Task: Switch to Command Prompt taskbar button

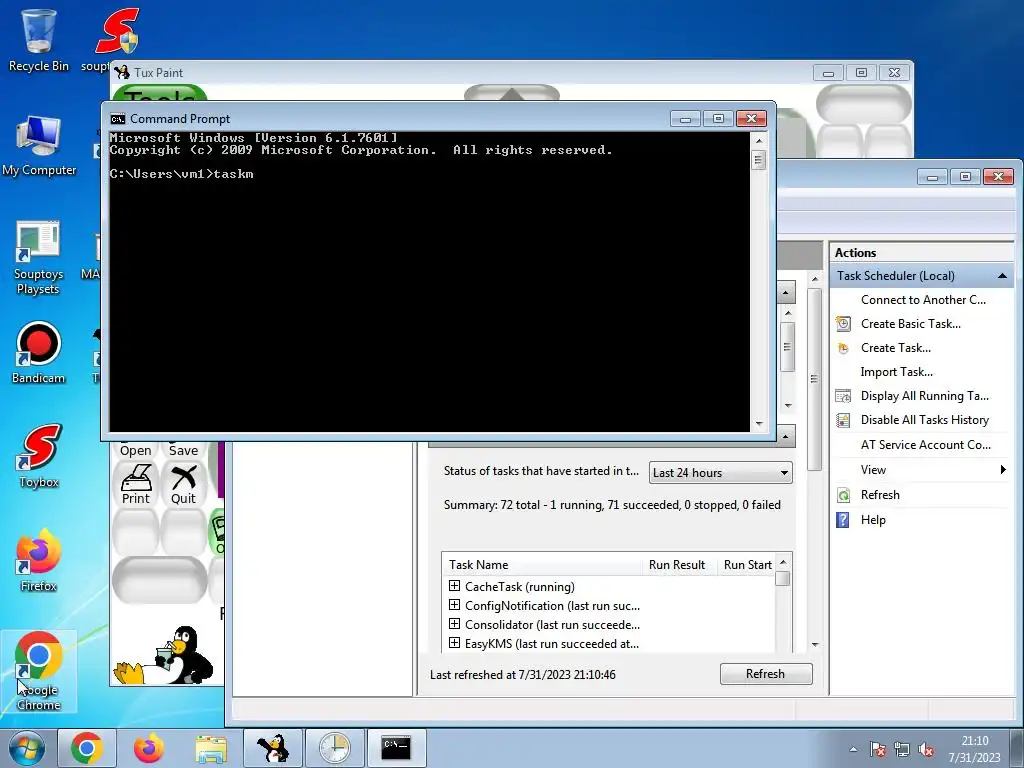Action: pos(396,748)
